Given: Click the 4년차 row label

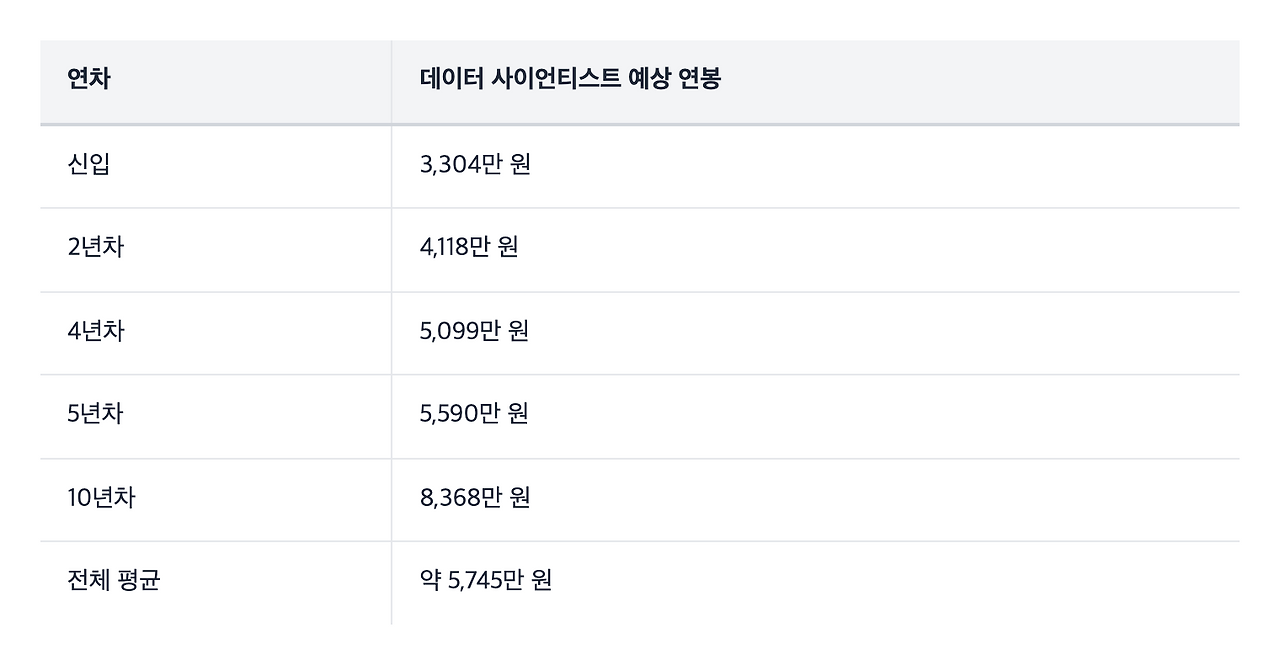Looking at the screenshot, I should pyautogui.click(x=96, y=331).
